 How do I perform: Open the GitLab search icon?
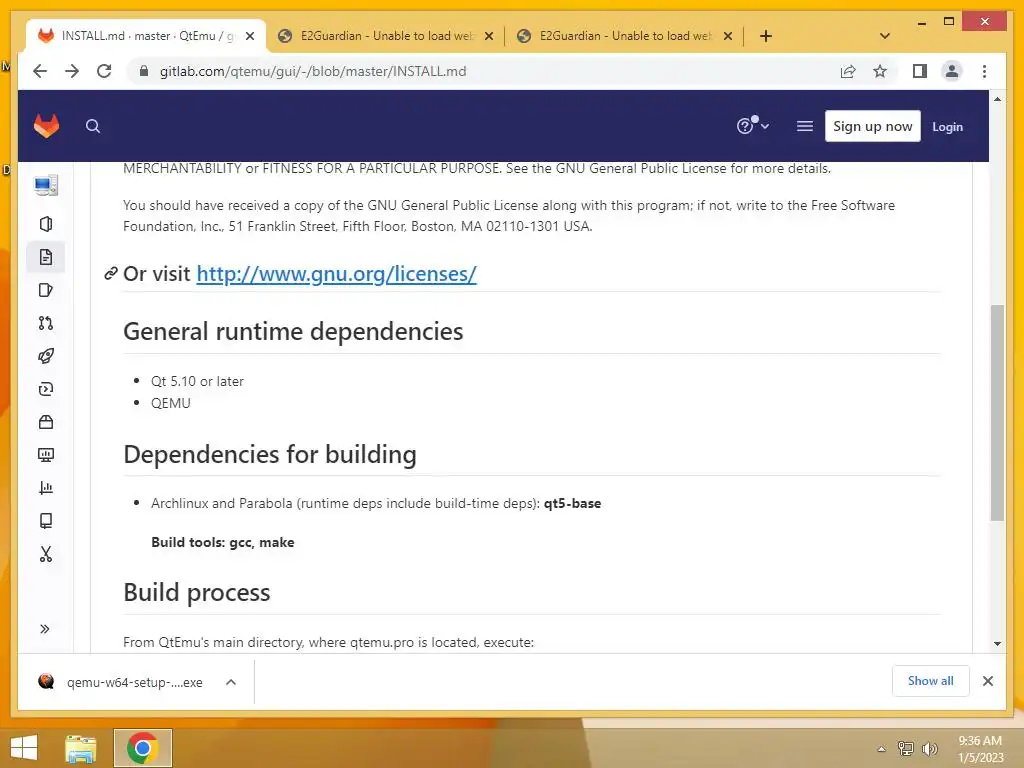(x=93, y=126)
